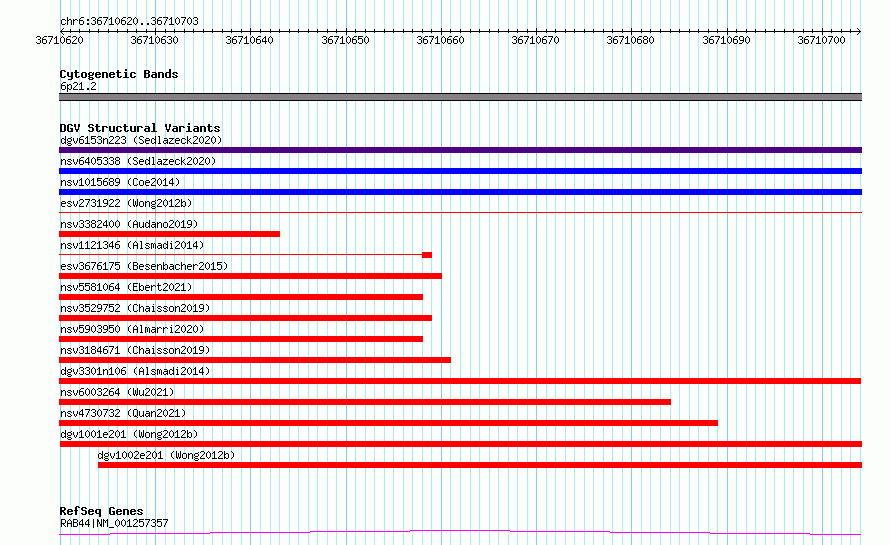Screen dimensions: 890x545
Task: Select the 6p21.2 band label
Action: [x=78, y=86]
